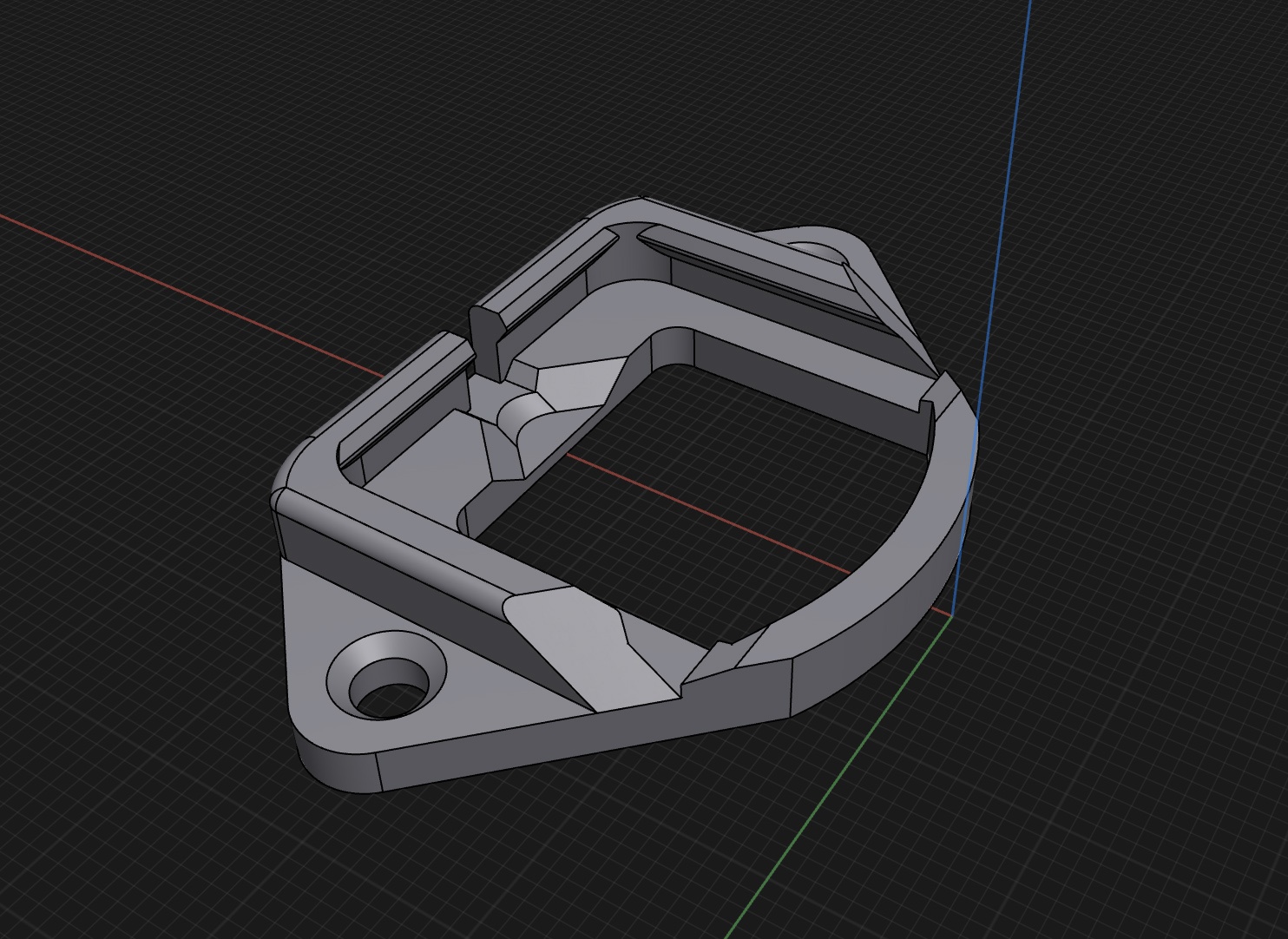Select the countersunk screw hole on the bracket

386,677
